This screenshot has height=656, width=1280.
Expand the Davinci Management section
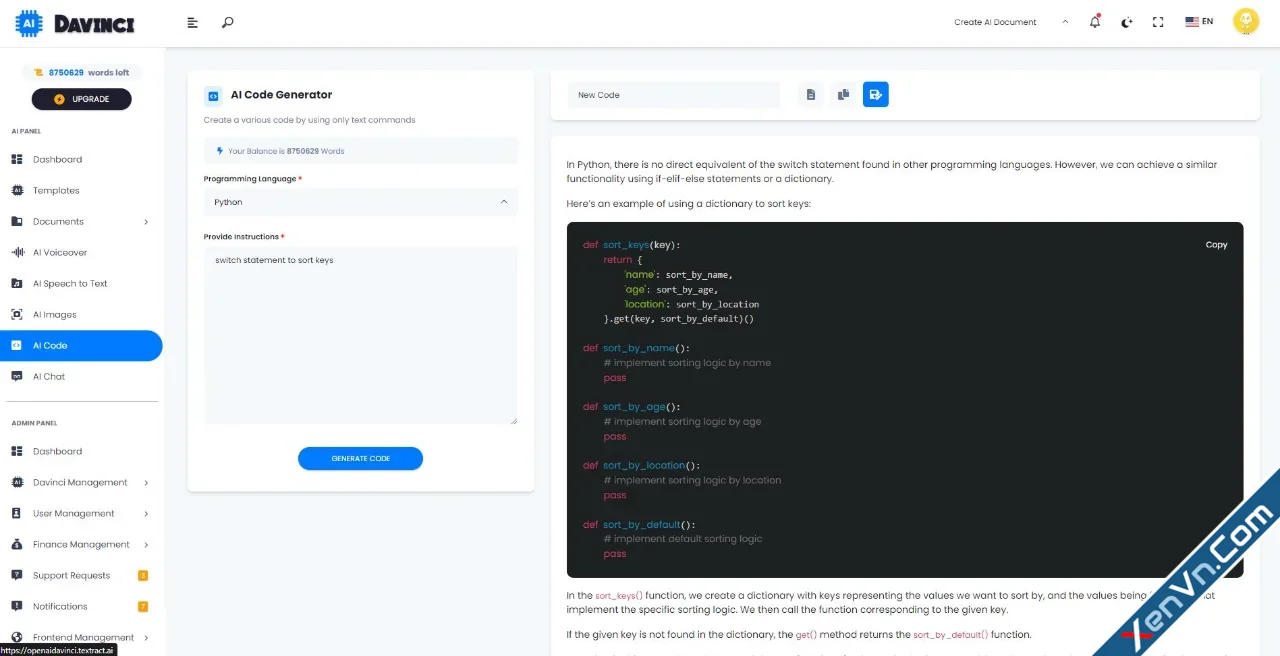pyautogui.click(x=80, y=482)
